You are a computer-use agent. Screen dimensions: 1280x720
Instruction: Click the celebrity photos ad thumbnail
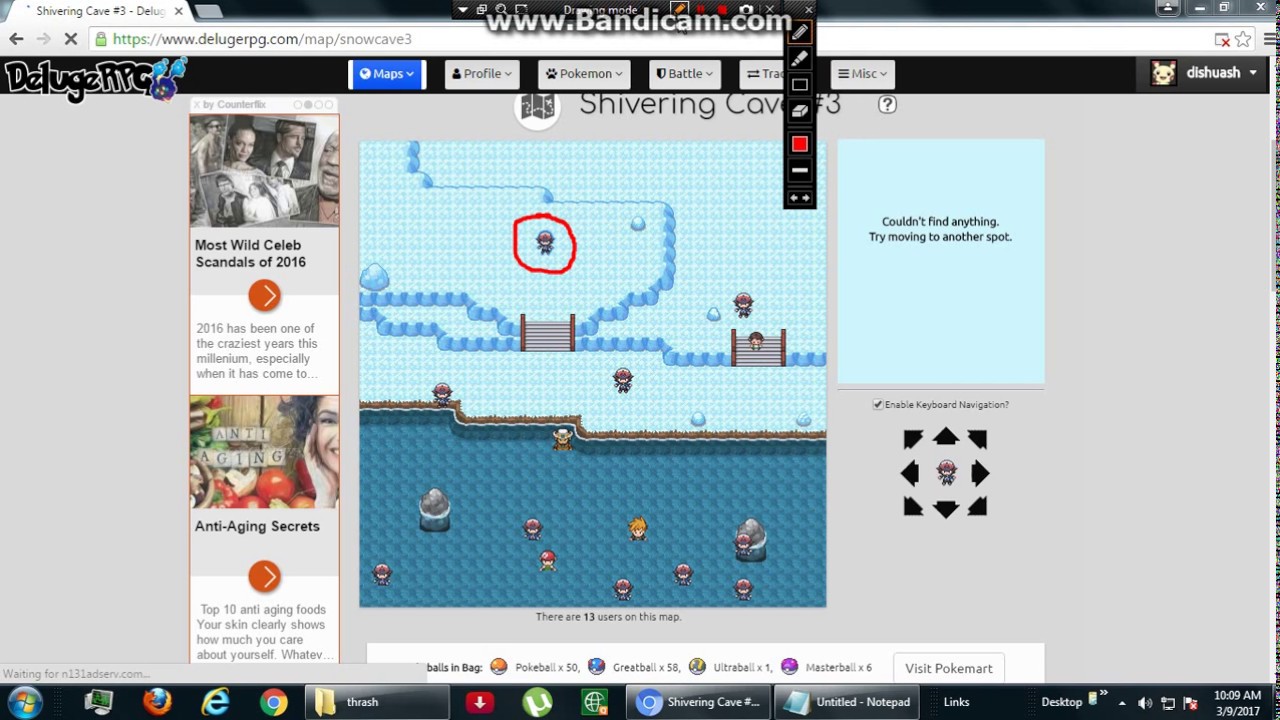pos(265,171)
